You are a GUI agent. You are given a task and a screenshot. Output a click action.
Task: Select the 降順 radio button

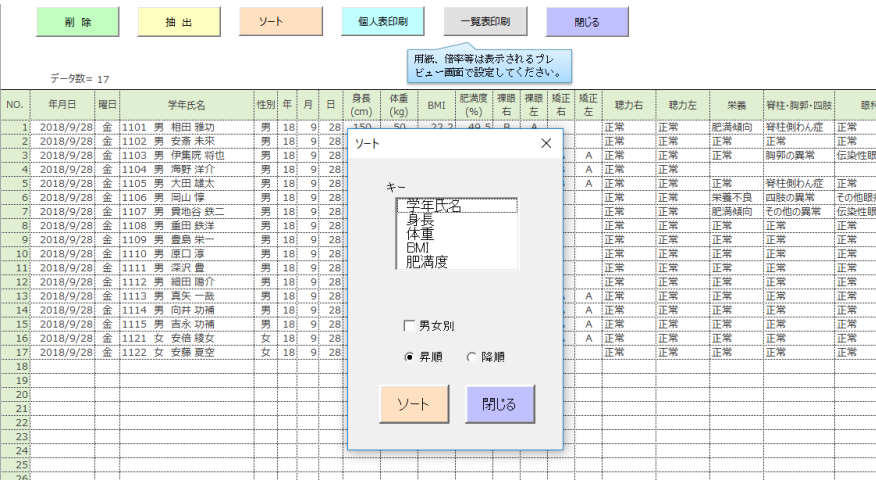coord(472,356)
